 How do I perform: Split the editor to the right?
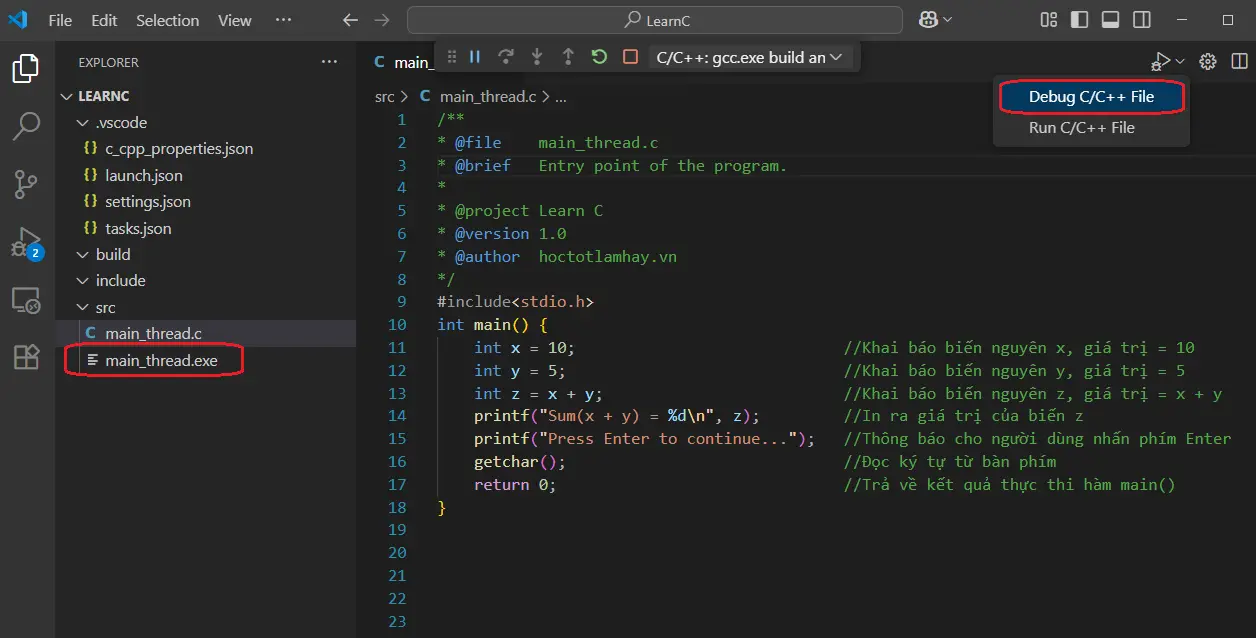1239,62
